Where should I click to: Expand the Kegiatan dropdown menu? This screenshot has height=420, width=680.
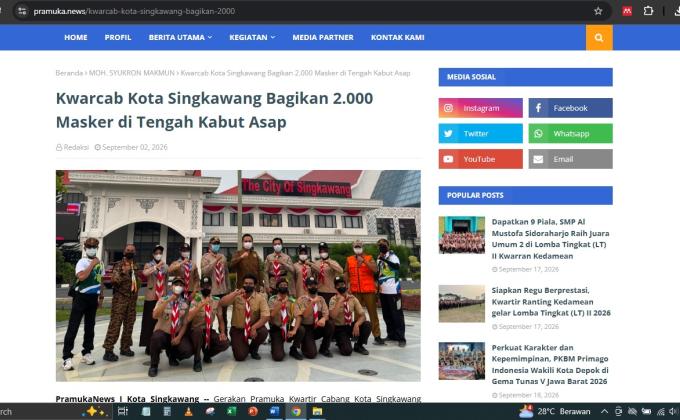click(252, 38)
